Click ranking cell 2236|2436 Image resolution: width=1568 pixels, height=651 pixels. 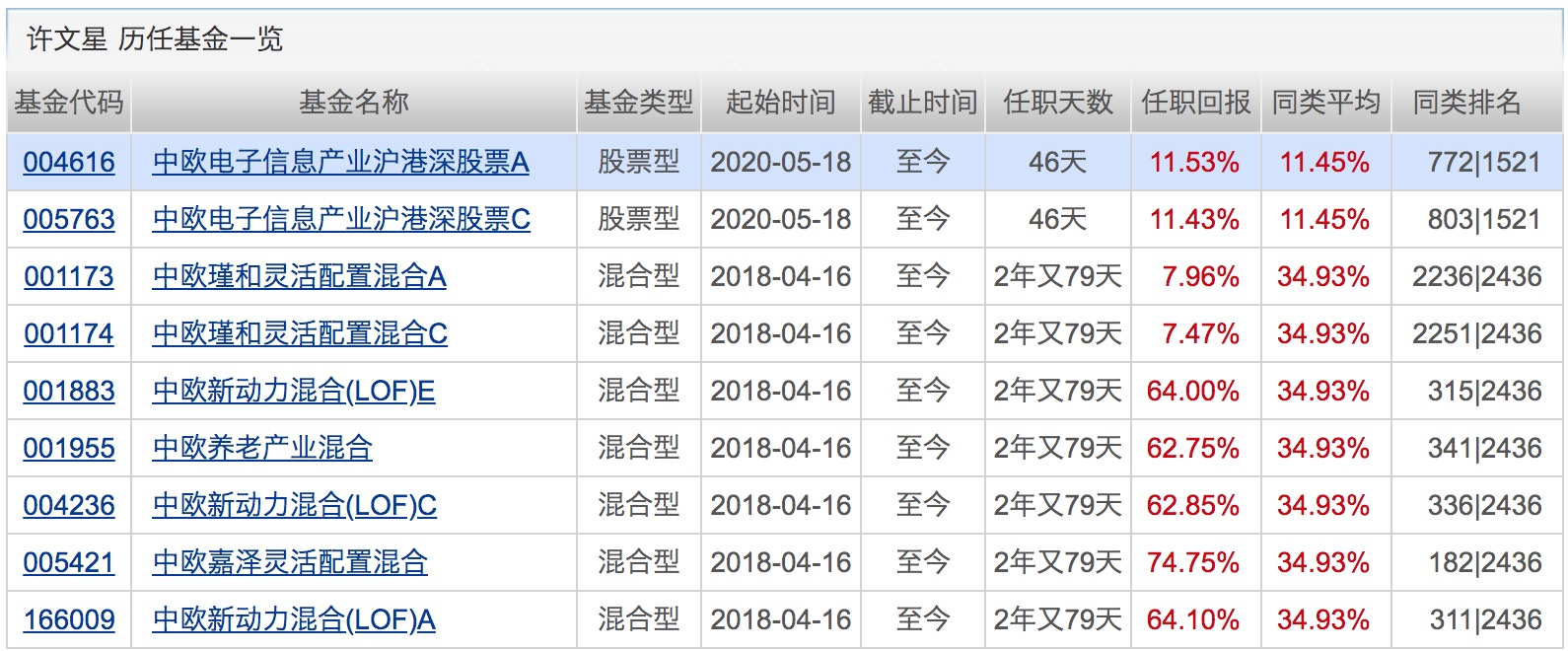pos(1477,276)
